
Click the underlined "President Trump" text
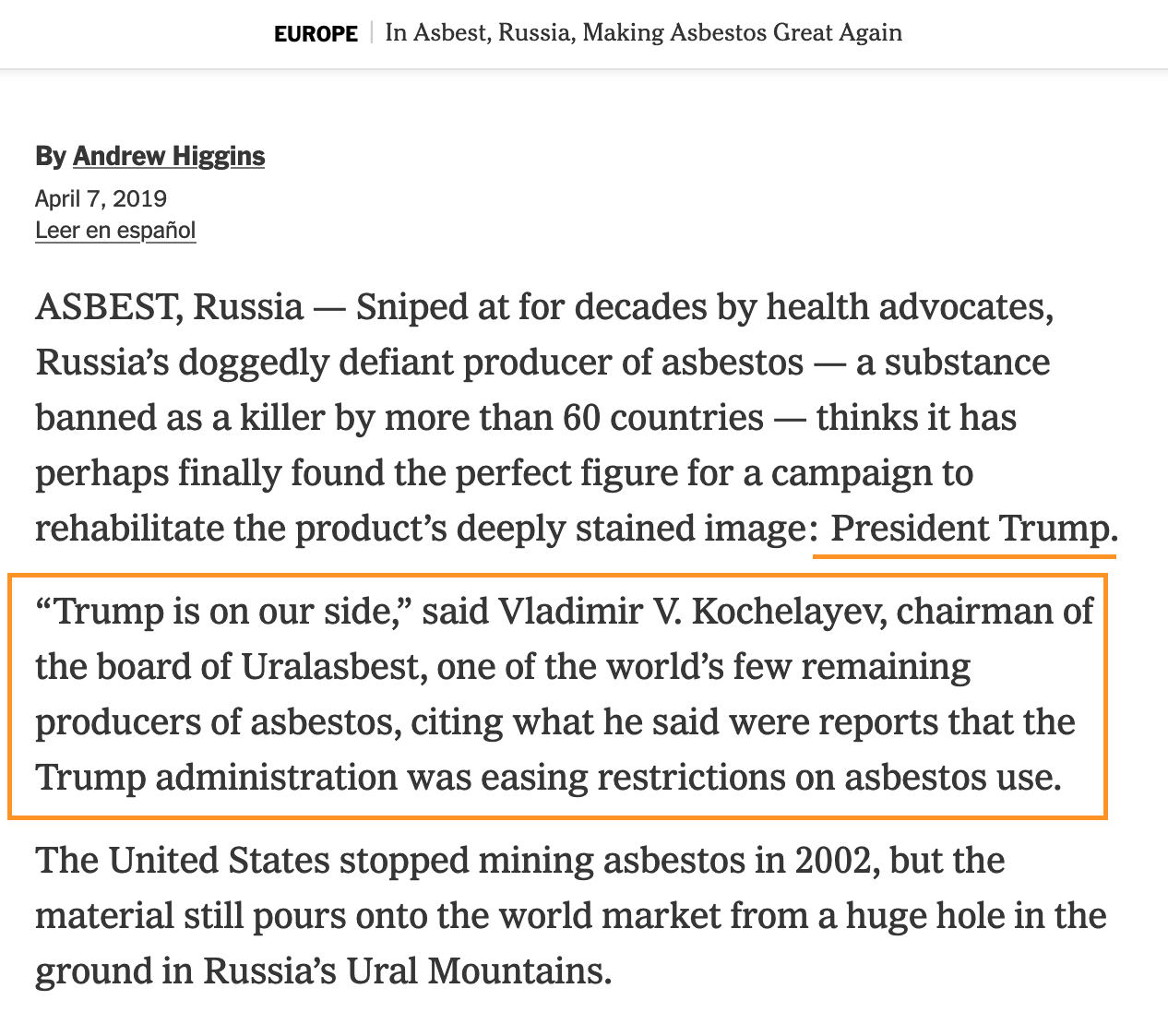969,529
